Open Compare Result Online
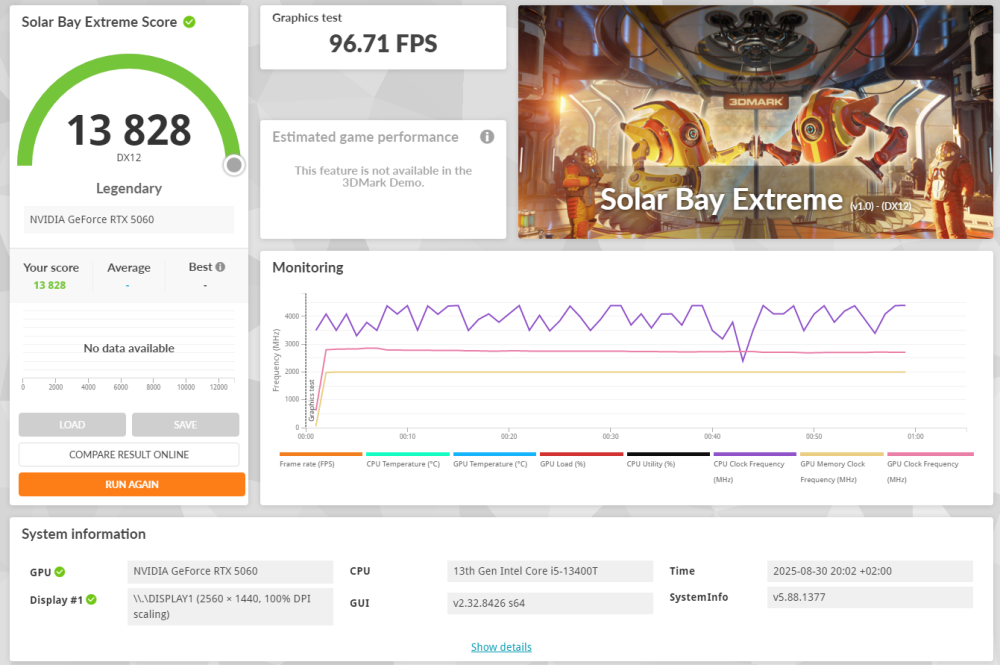 (129, 455)
